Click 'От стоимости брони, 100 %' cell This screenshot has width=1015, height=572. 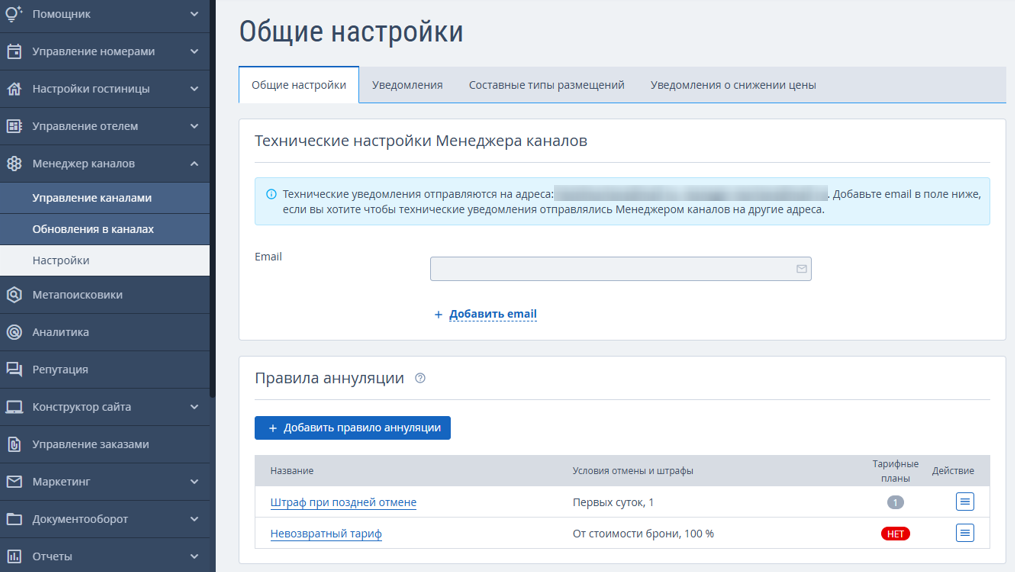click(x=643, y=534)
